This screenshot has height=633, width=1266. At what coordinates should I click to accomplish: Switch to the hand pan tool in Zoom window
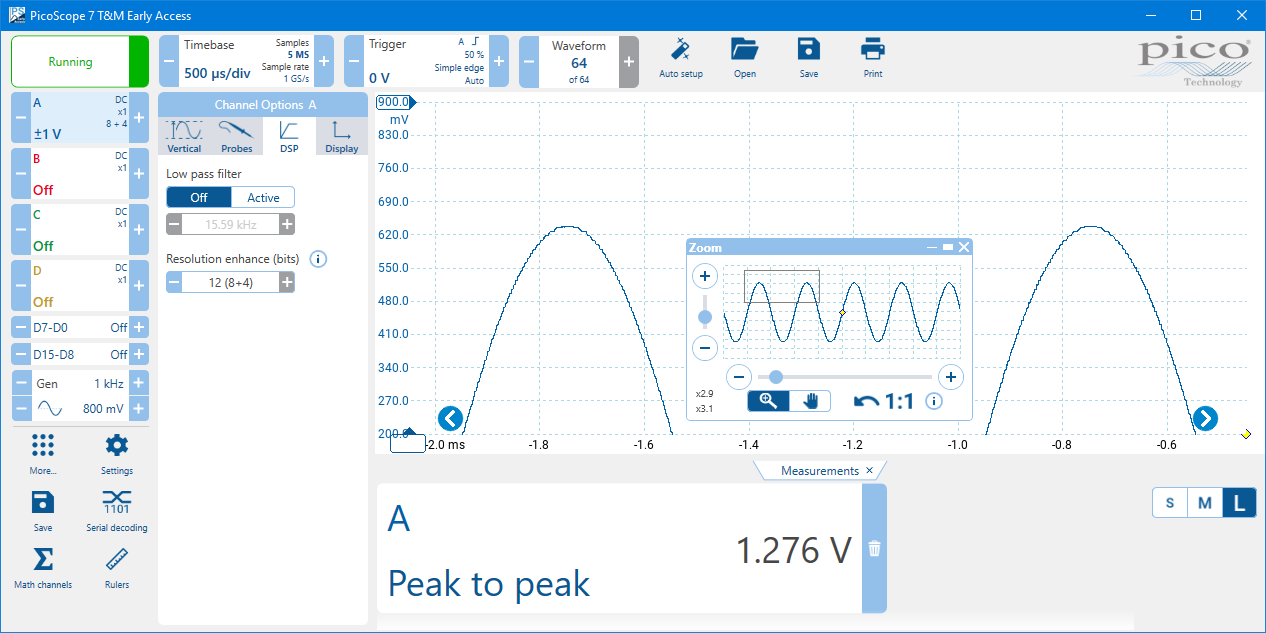tap(810, 400)
